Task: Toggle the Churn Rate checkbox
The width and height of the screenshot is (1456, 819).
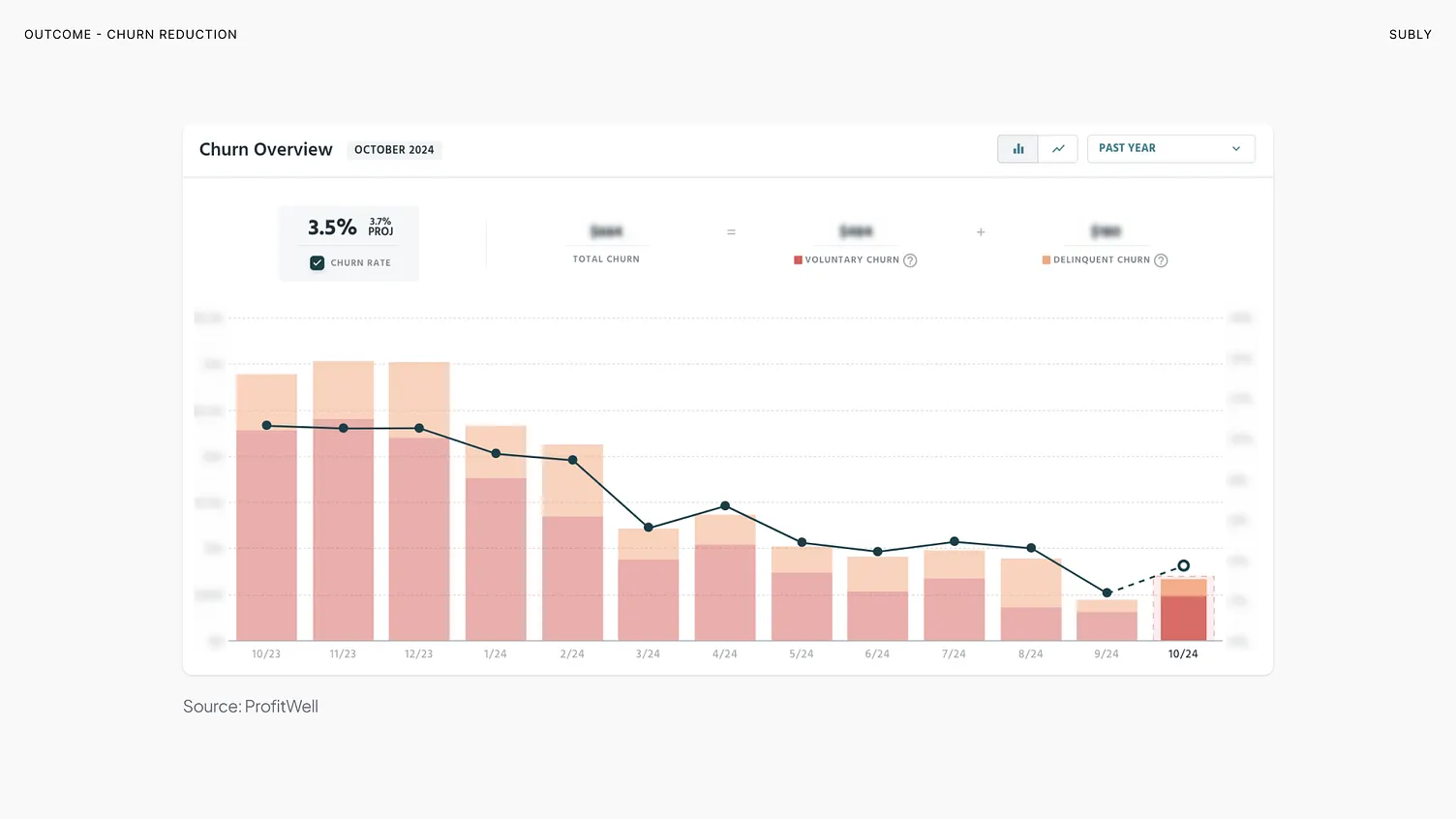Action: [317, 263]
